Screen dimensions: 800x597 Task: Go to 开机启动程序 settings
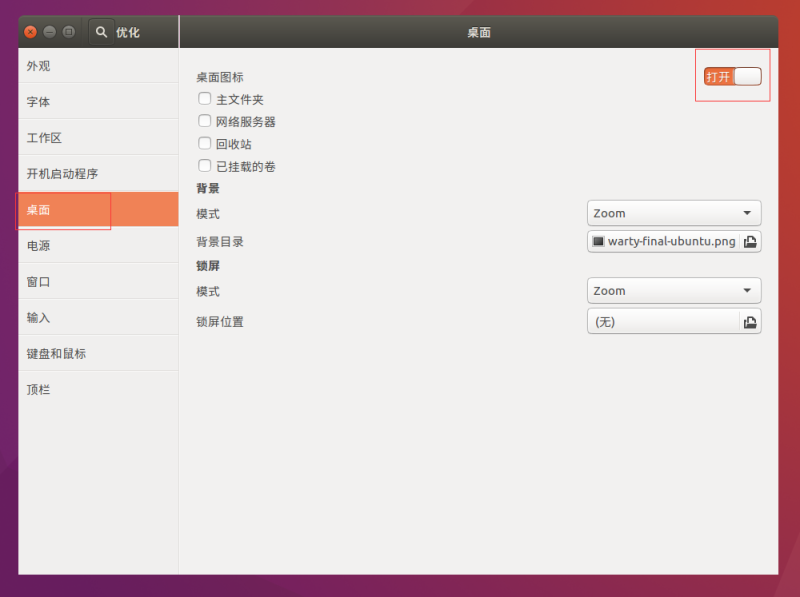pyautogui.click(x=98, y=173)
